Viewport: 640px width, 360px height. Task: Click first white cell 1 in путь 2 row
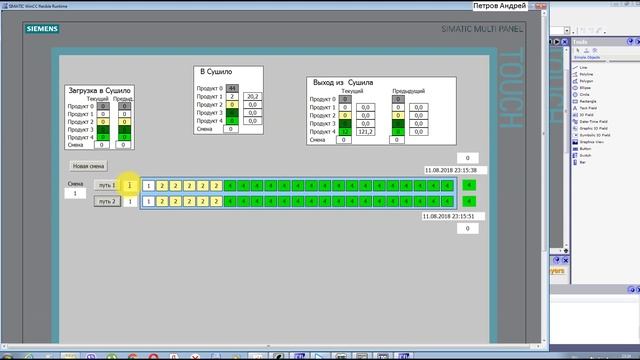point(149,201)
